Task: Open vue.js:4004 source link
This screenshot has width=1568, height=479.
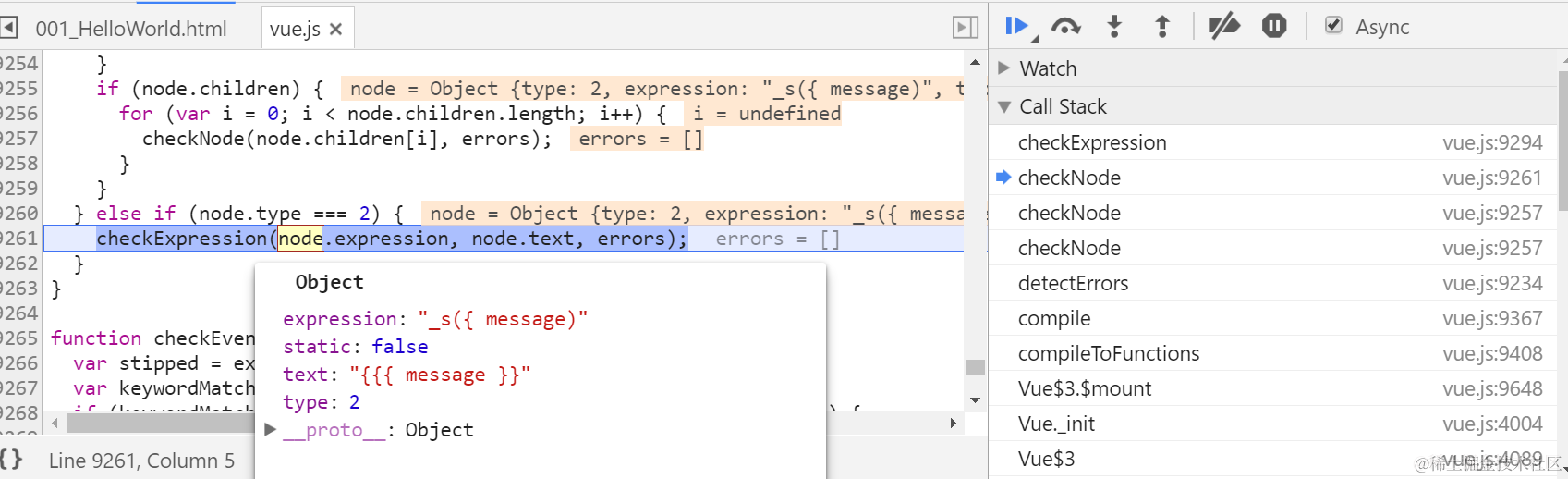Action: [1492, 424]
